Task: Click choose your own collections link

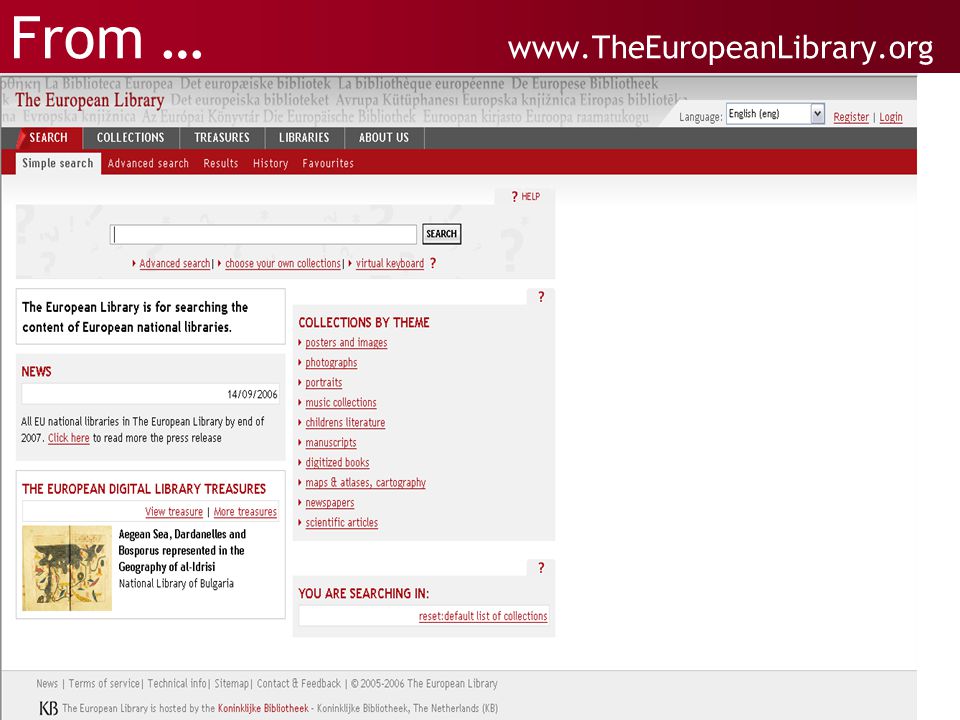Action: 283,263
